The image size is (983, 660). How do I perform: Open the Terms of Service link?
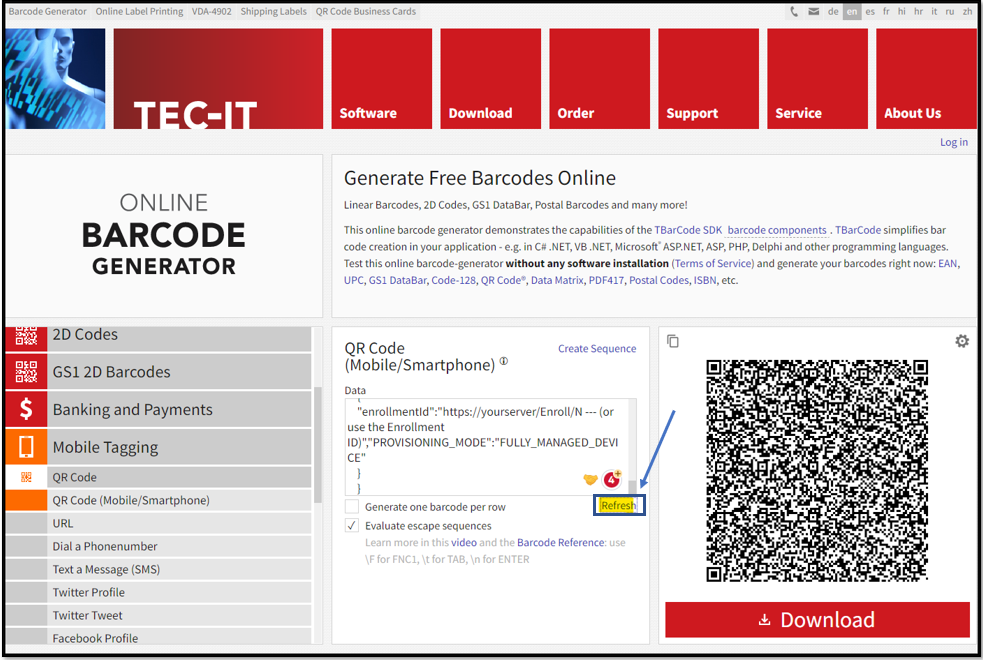point(714,263)
